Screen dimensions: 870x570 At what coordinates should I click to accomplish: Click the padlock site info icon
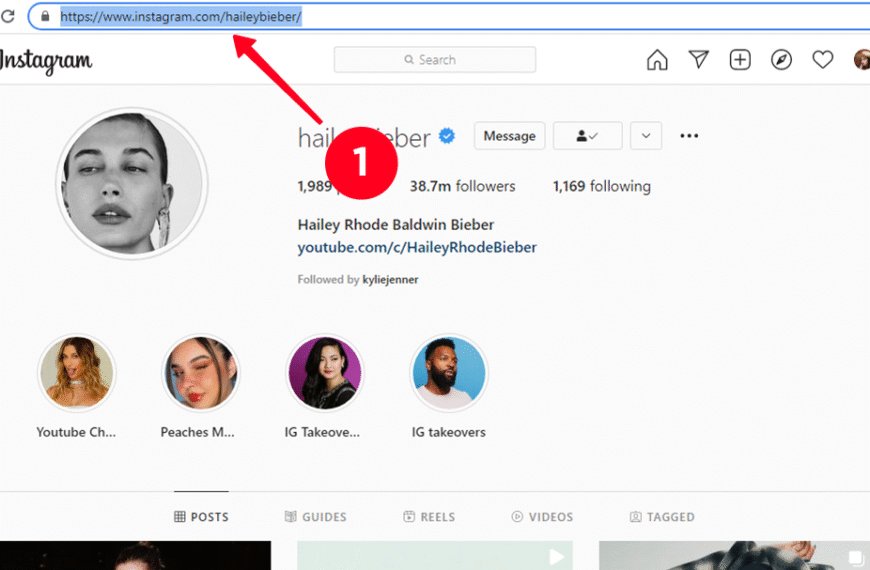[45, 16]
